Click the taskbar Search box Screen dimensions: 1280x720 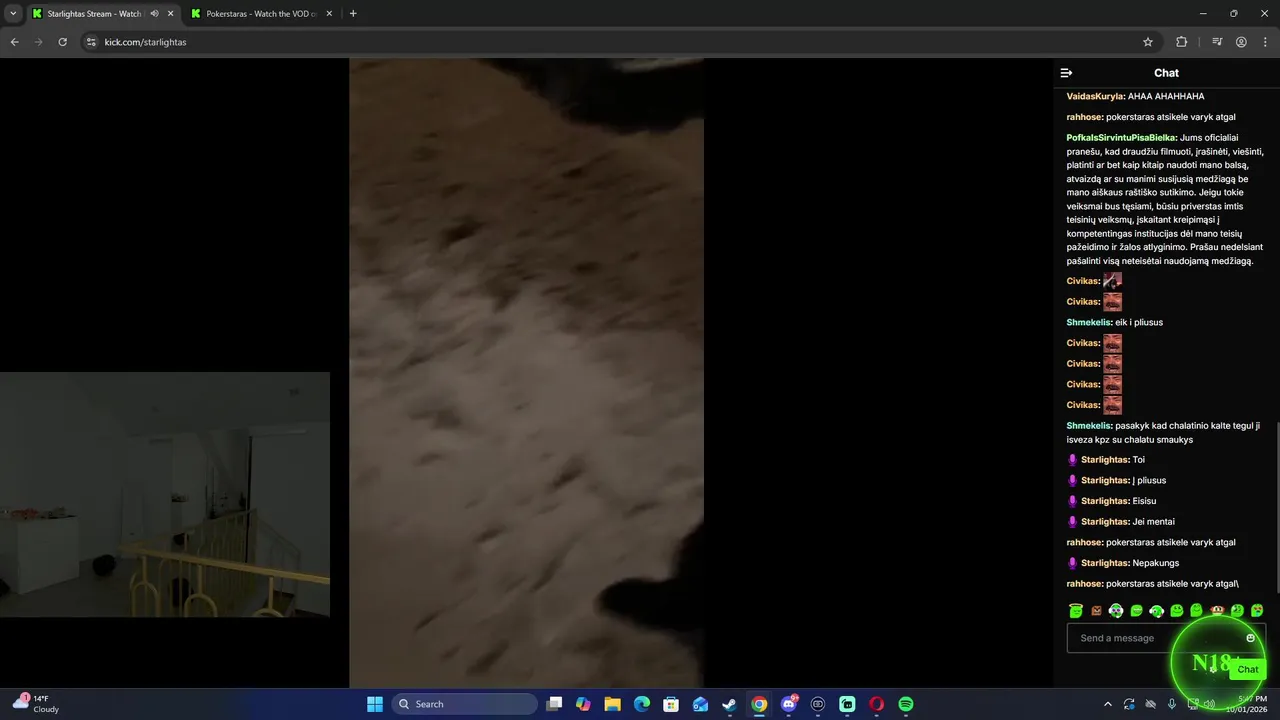[x=465, y=704]
